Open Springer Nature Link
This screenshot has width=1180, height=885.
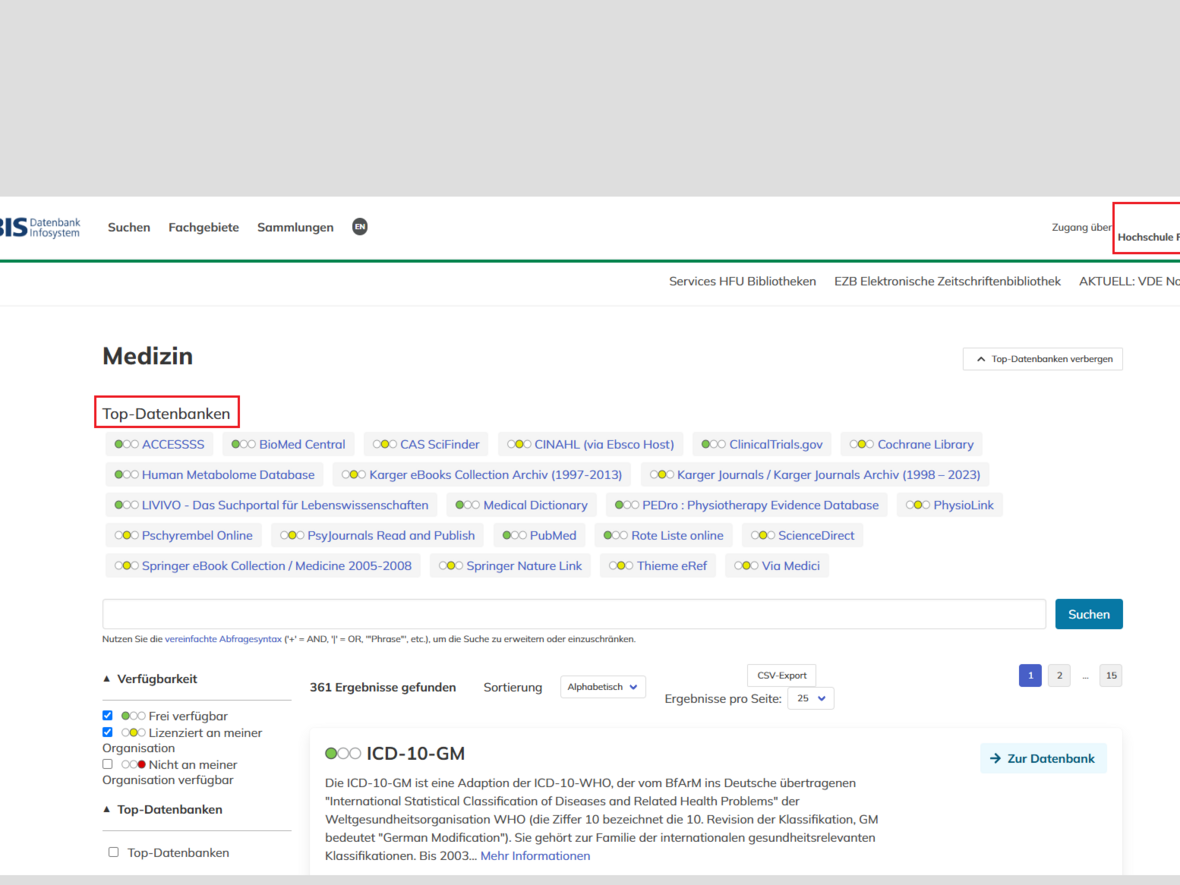(510, 566)
